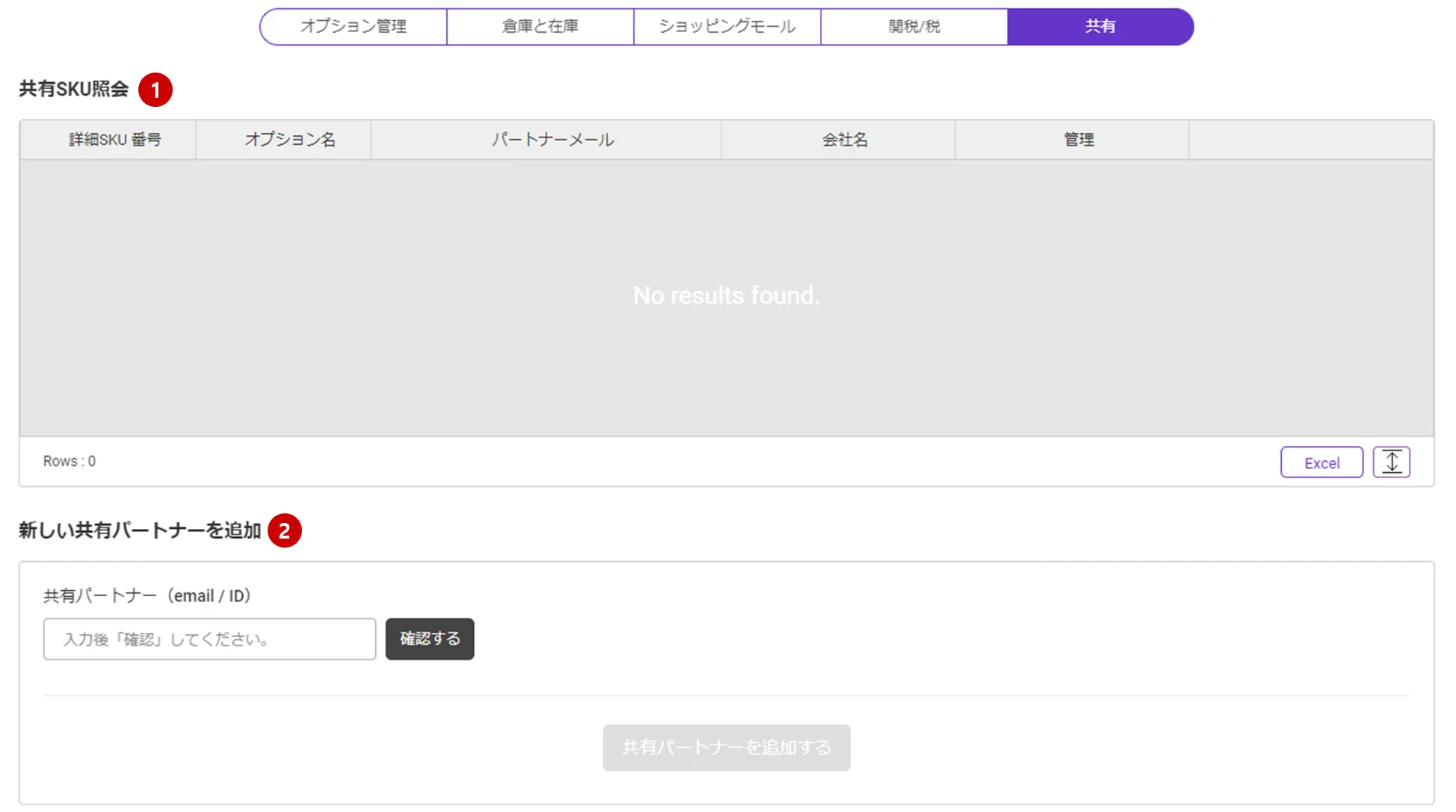Export table with Excel button

point(1321,462)
